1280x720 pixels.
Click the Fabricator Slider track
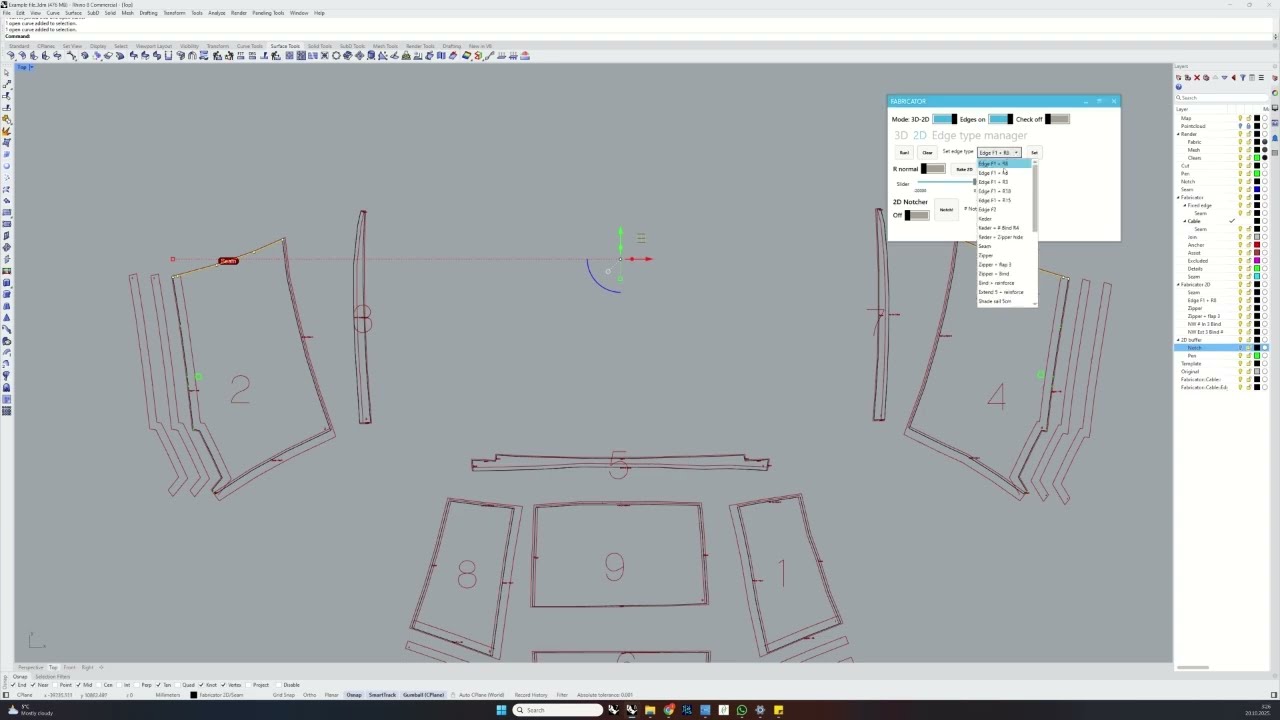pos(946,182)
